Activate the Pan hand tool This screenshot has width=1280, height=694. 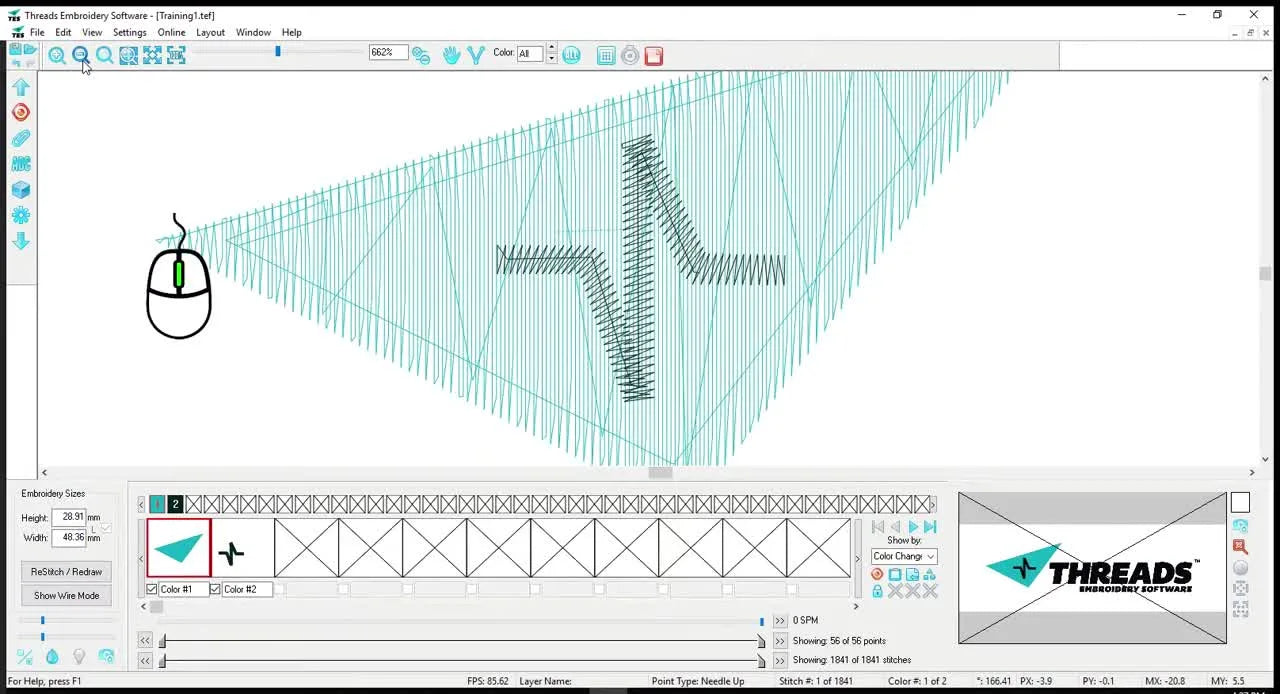coord(451,55)
